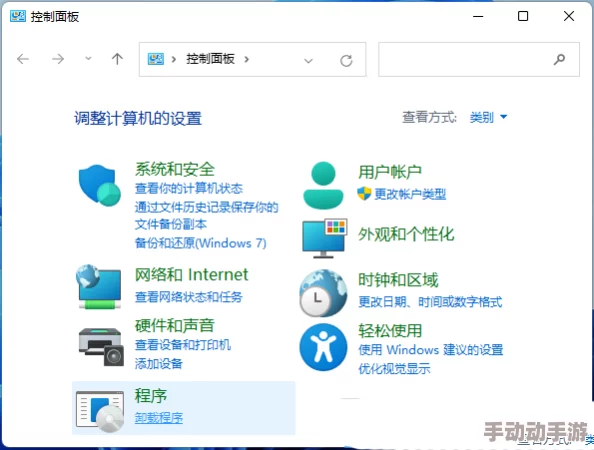Open the Programs disc icon
The width and height of the screenshot is (594, 450).
click(100, 412)
